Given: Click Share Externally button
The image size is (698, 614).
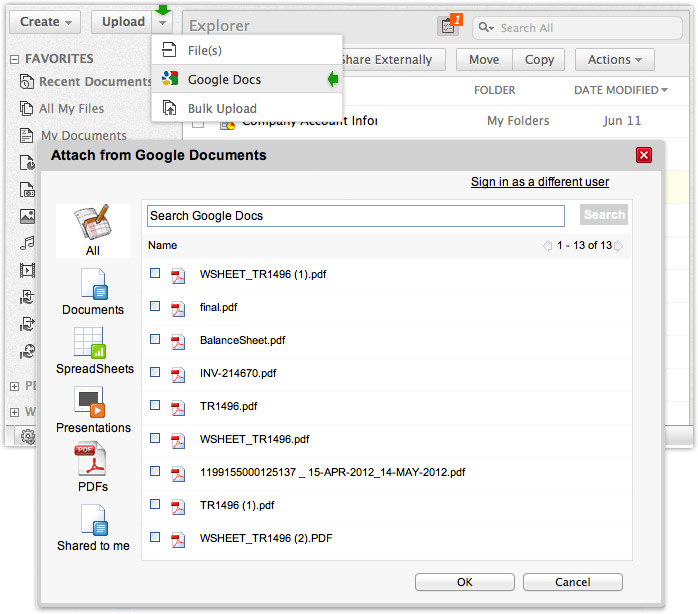Looking at the screenshot, I should pos(394,60).
